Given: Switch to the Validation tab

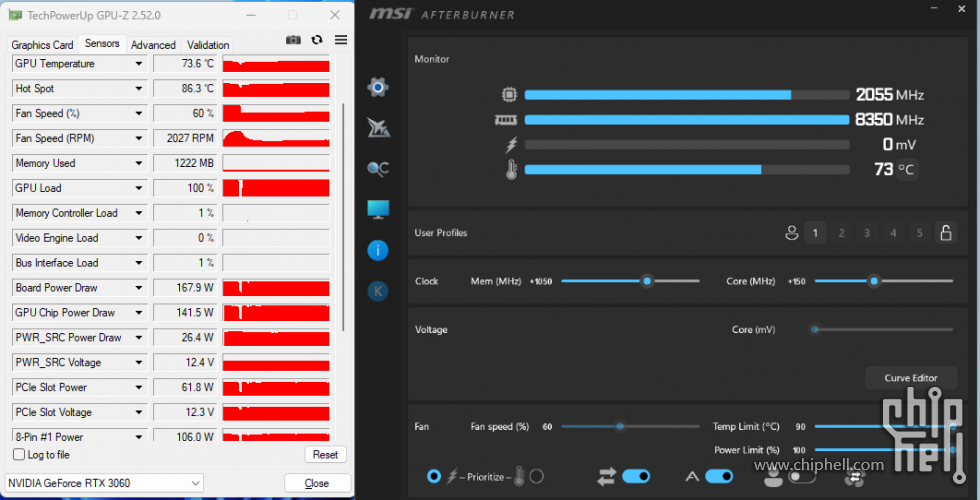Looking at the screenshot, I should [x=208, y=45].
